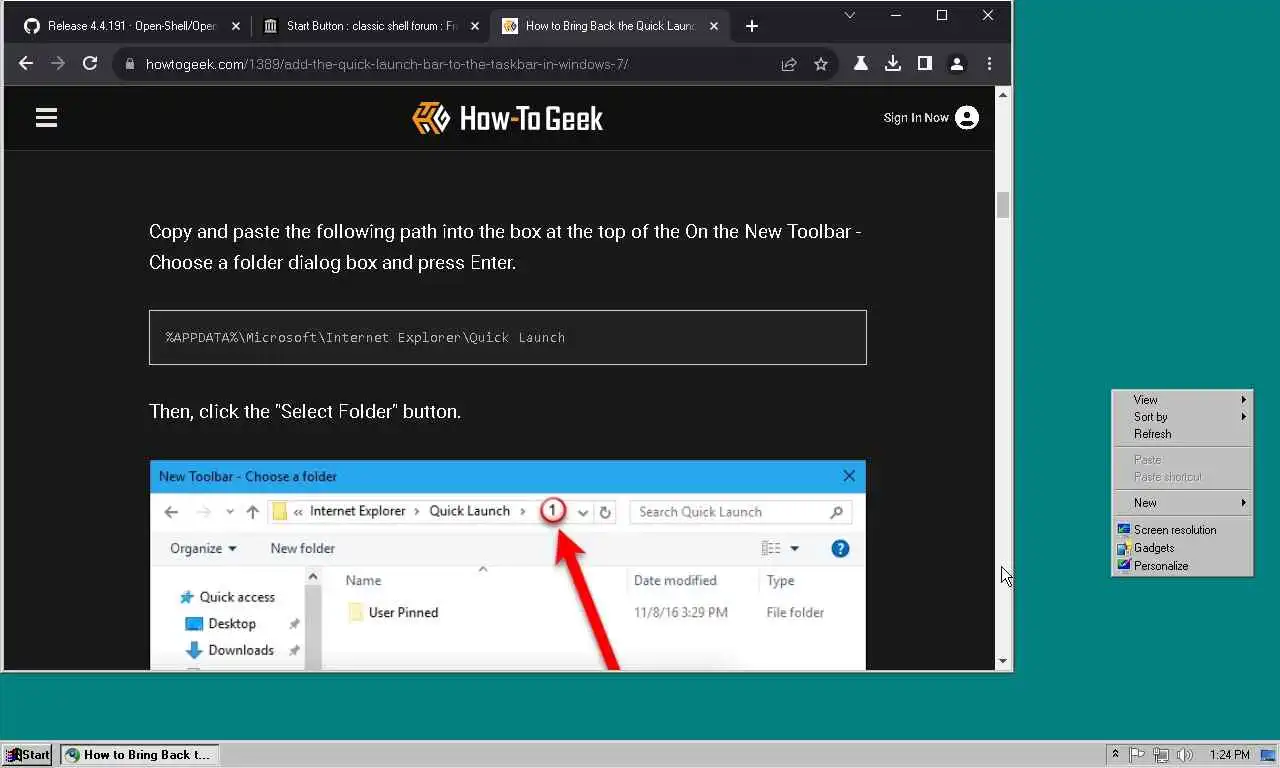The width and height of the screenshot is (1280, 768).
Task: Click the show desktop icon beside the clock
Action: click(1268, 755)
